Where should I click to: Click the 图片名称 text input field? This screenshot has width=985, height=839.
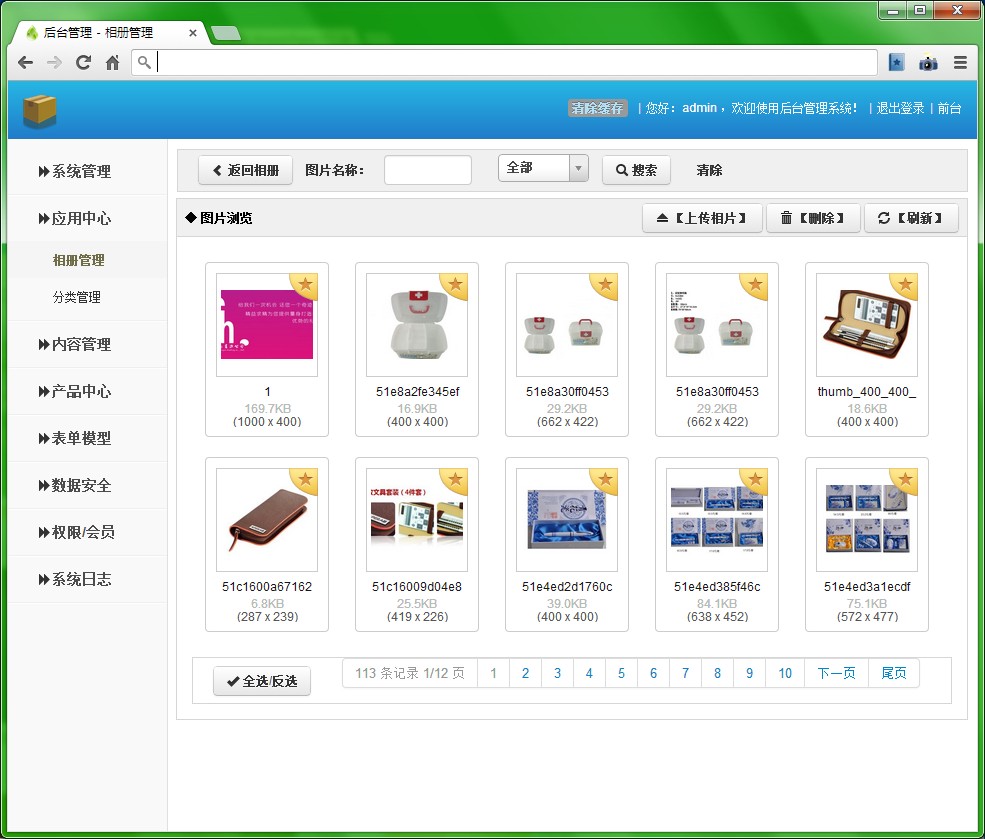pyautogui.click(x=427, y=170)
